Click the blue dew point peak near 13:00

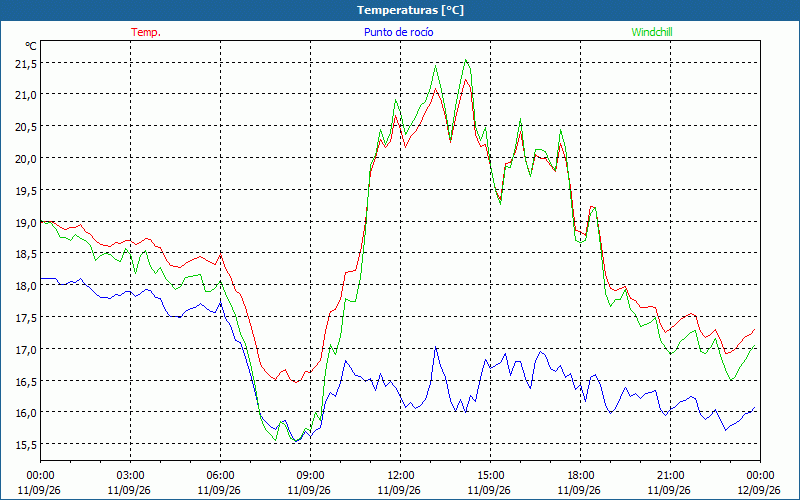click(x=435, y=347)
